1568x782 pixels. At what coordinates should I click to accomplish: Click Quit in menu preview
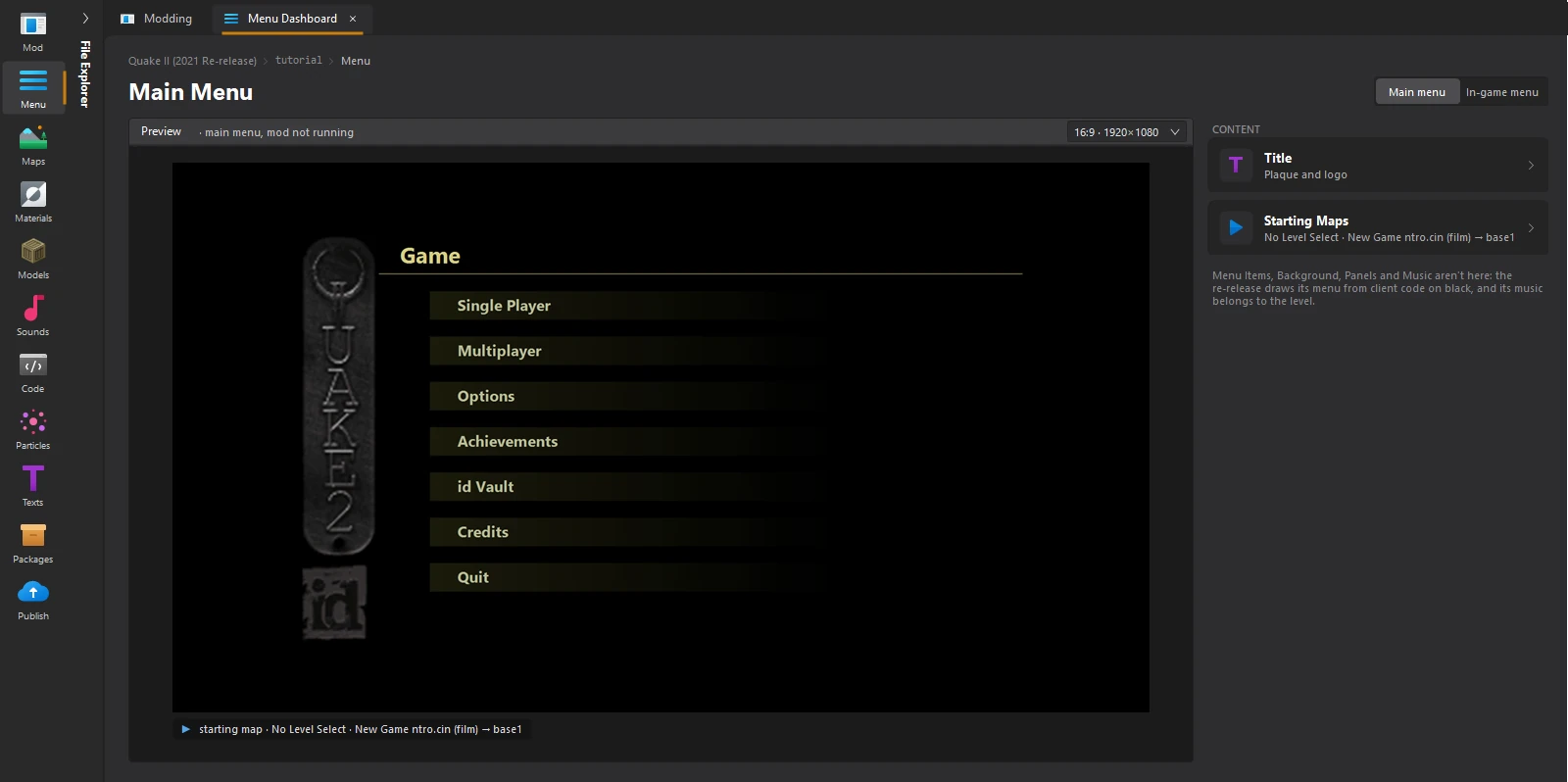click(x=473, y=577)
